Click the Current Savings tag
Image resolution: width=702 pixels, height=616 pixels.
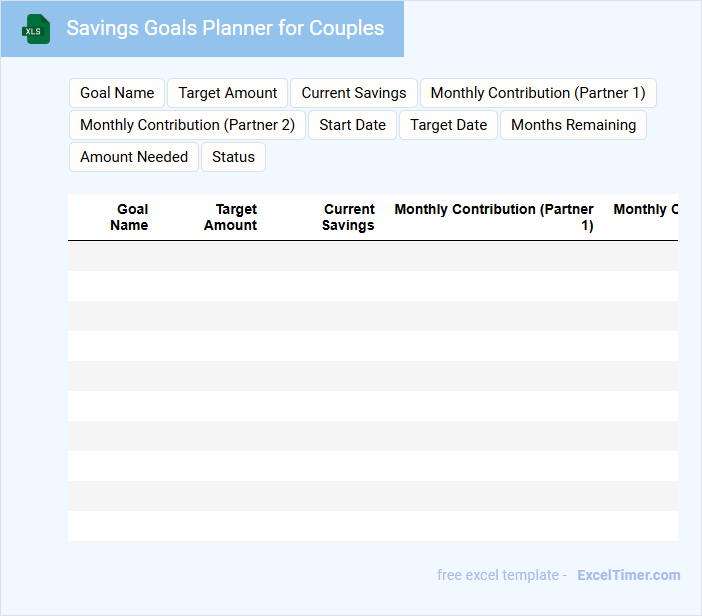pos(354,93)
